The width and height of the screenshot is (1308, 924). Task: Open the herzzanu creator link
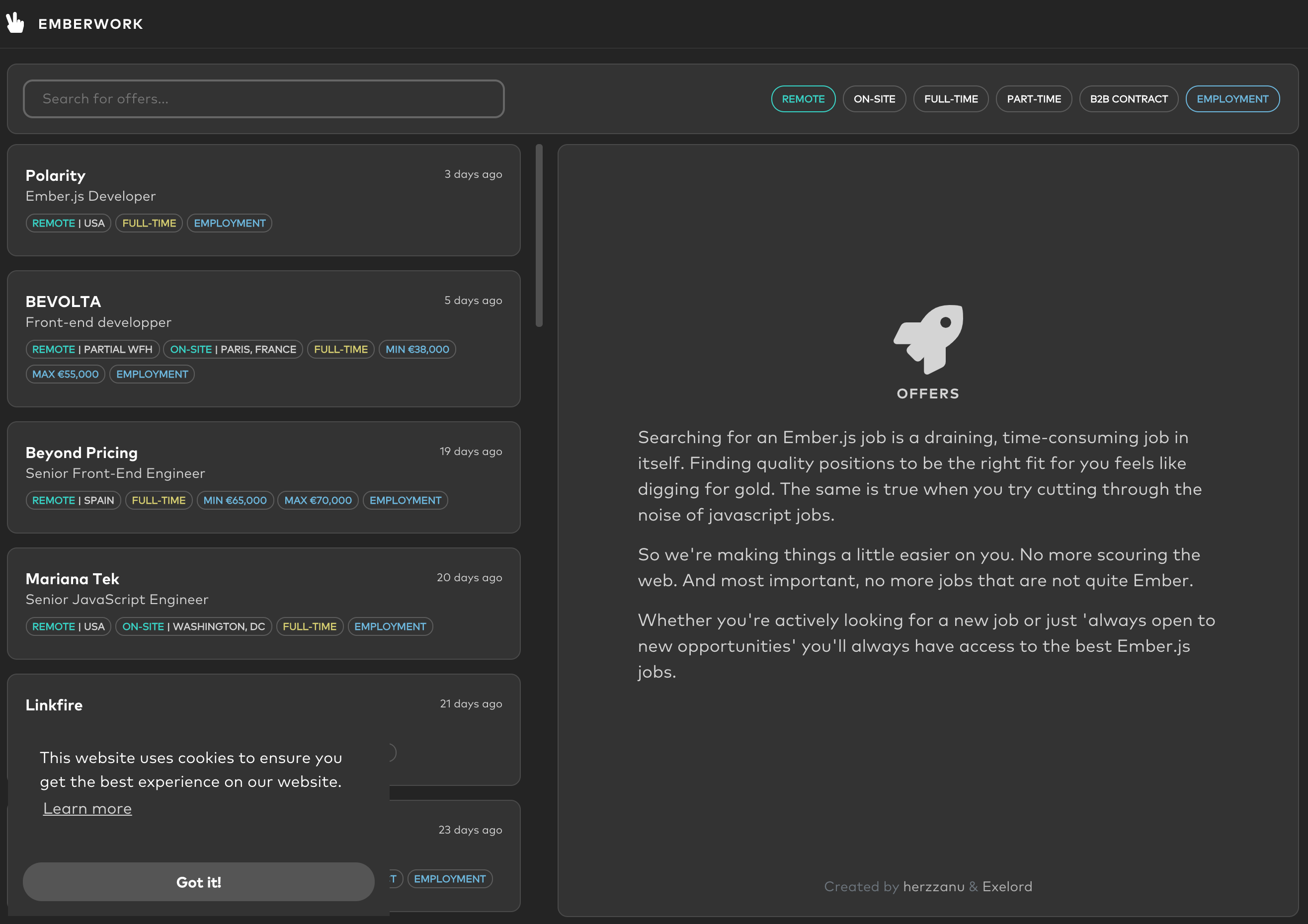tap(933, 886)
